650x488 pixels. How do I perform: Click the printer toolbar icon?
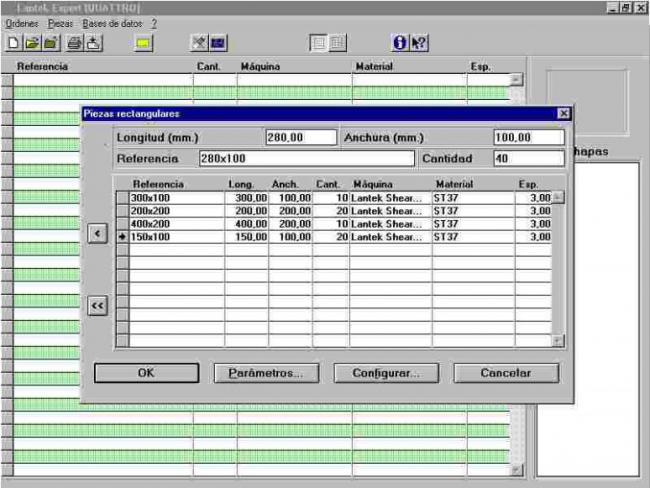pos(75,43)
